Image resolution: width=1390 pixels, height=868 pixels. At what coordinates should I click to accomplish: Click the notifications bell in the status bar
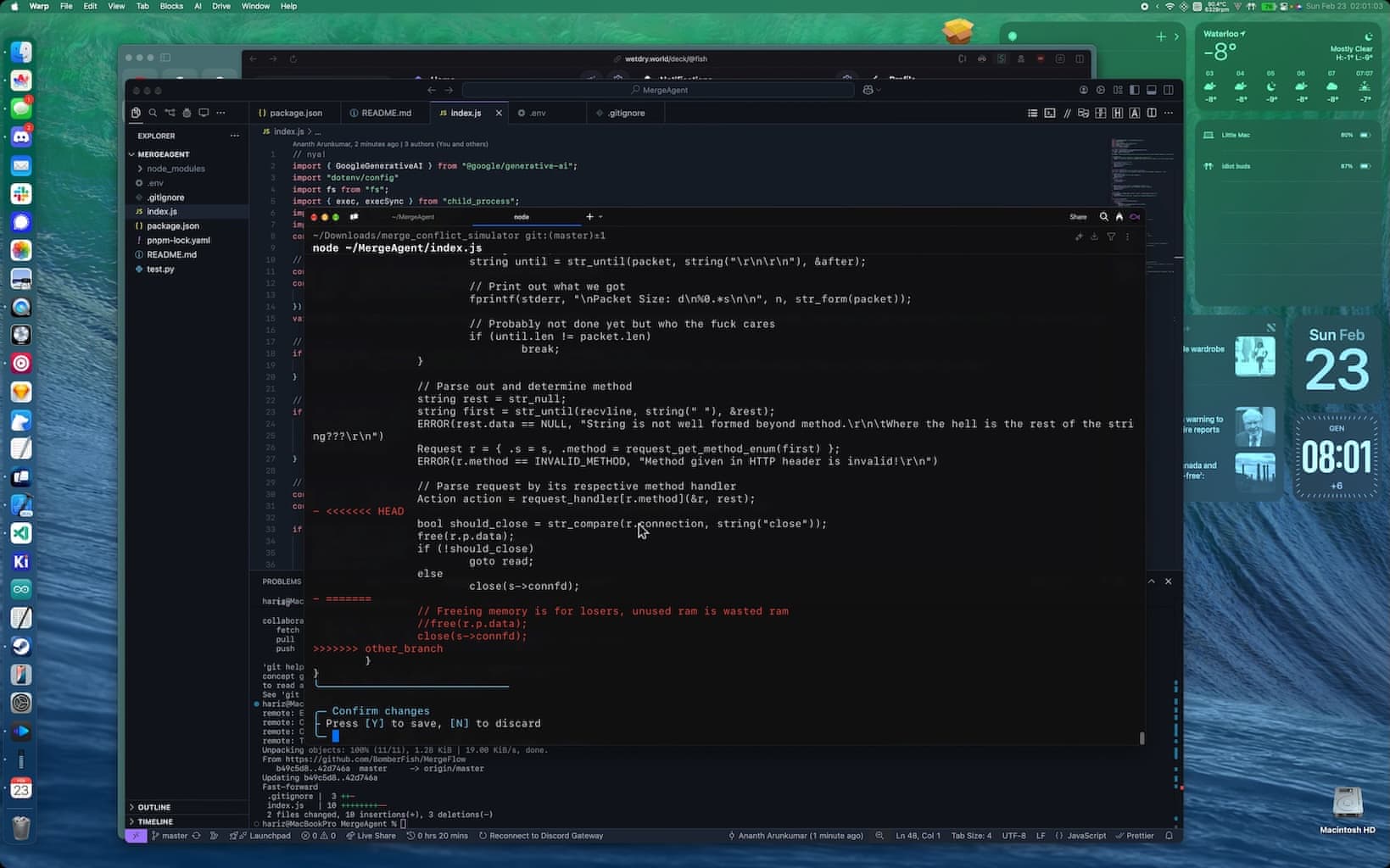tap(1169, 836)
